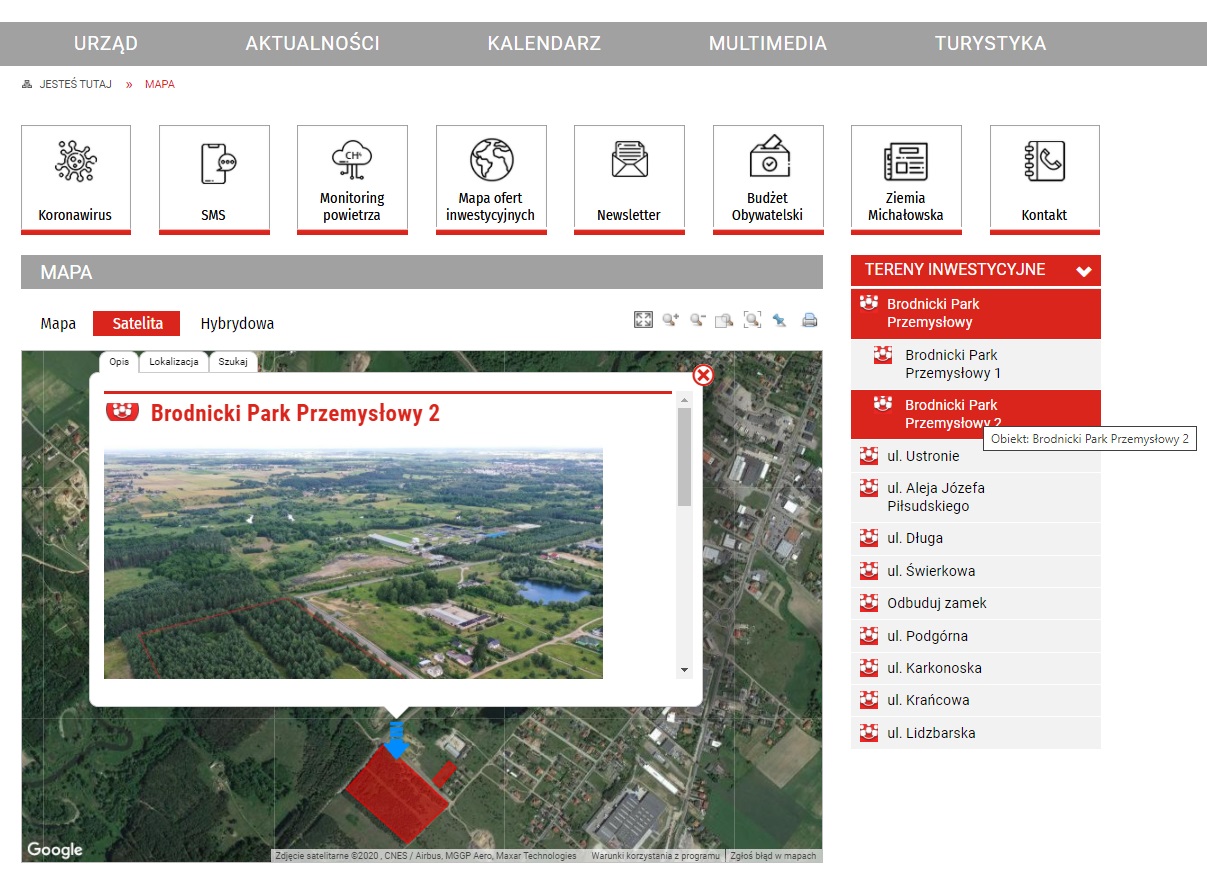Viewport: 1207px width, 889px height.
Task: Switch map to fullscreen mode
Action: [643, 319]
